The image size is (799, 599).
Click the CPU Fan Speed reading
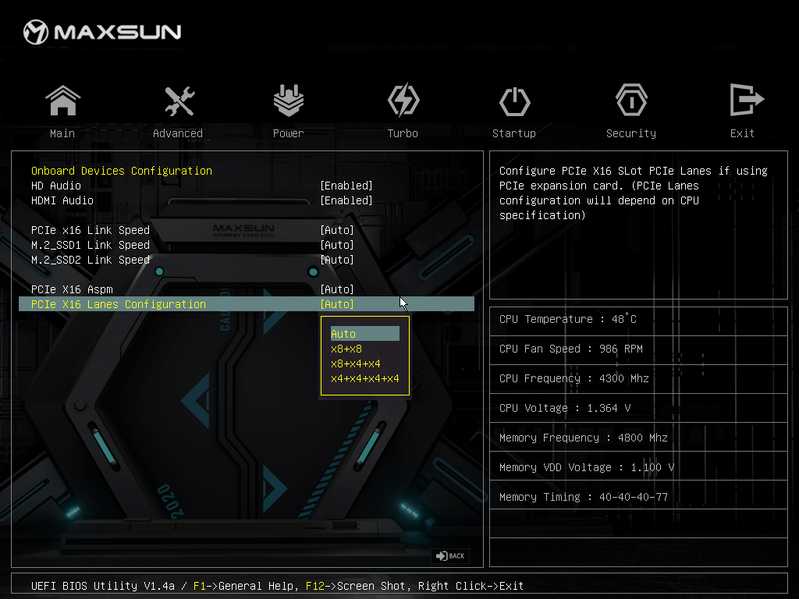(571, 349)
